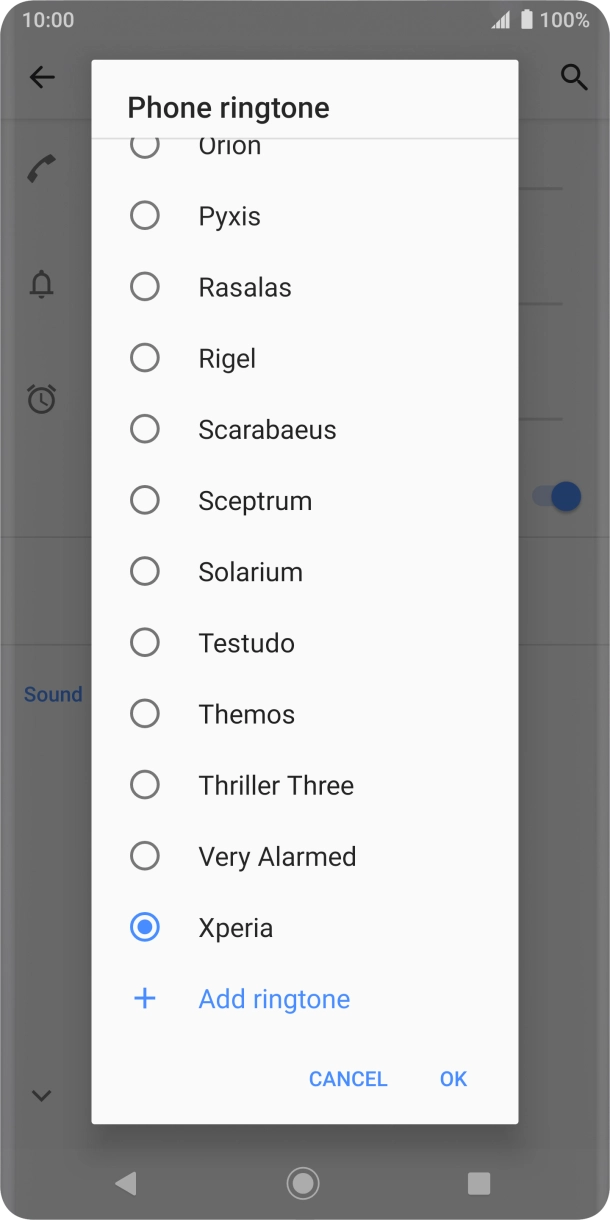This screenshot has width=610, height=1220.
Task: Select the Scarabaeus radio button
Action: pyautogui.click(x=145, y=428)
